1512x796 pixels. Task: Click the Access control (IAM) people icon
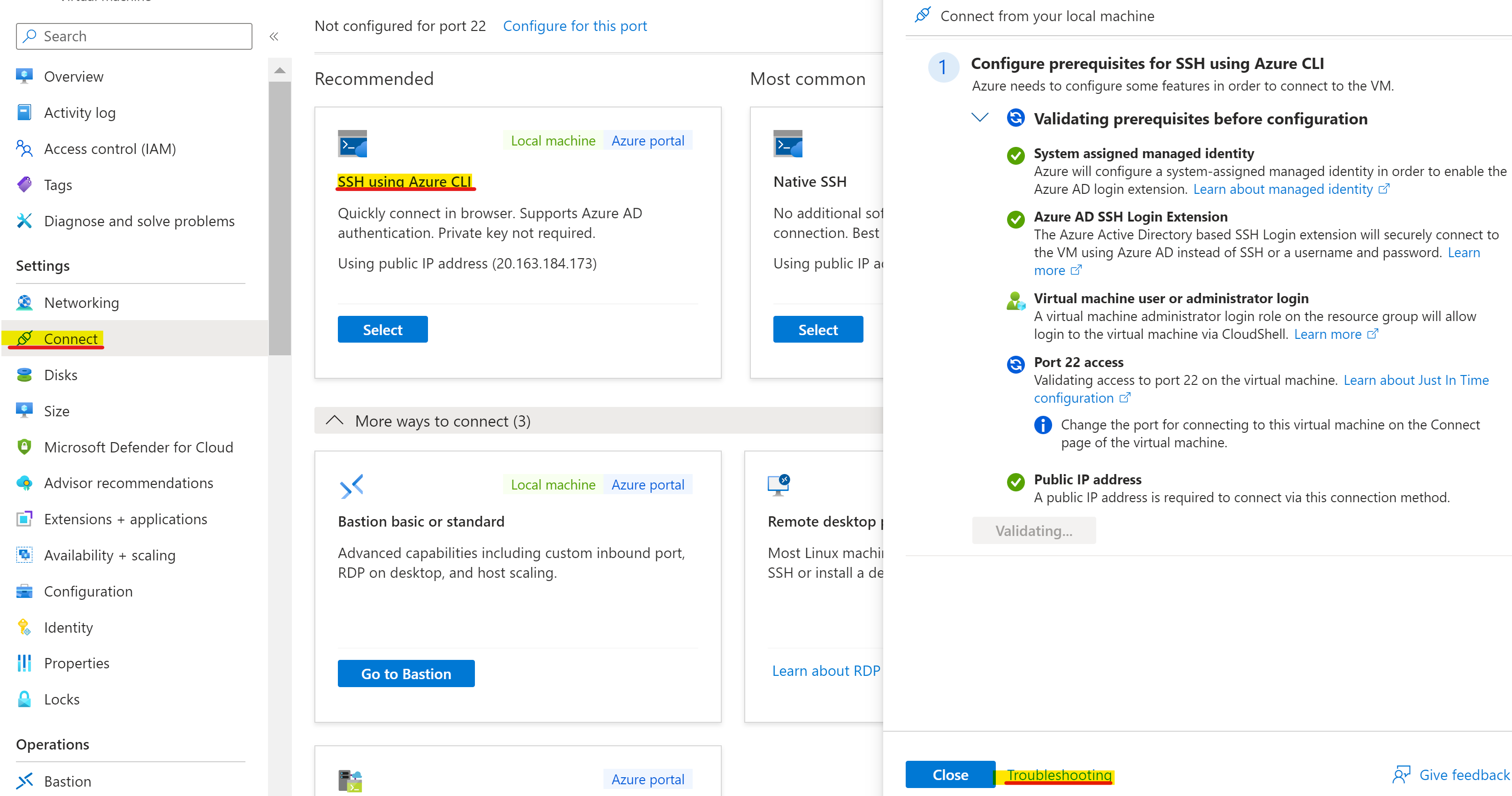click(24, 148)
